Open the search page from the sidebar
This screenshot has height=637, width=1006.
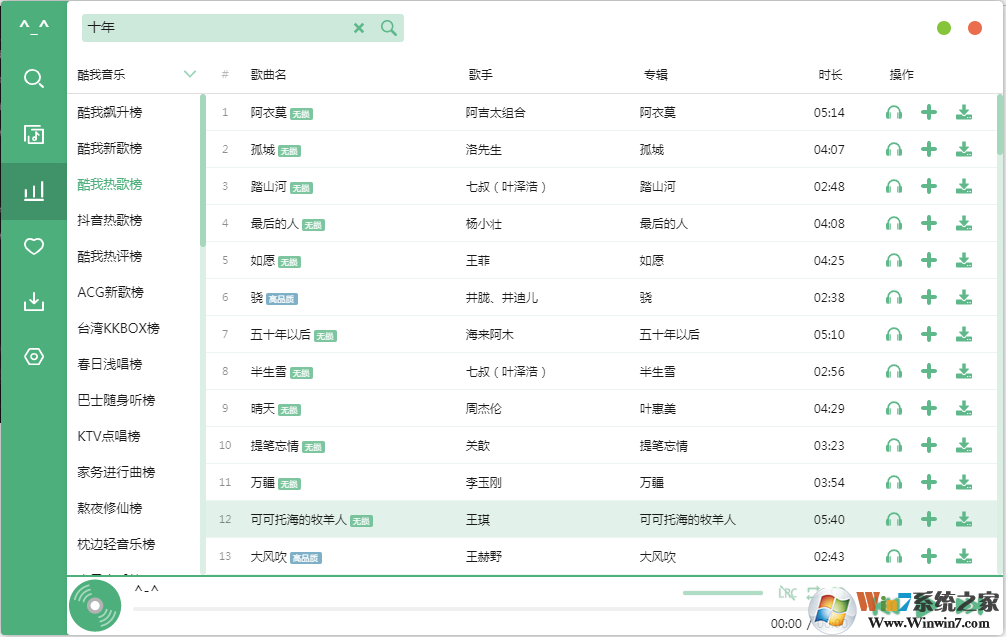click(33, 78)
